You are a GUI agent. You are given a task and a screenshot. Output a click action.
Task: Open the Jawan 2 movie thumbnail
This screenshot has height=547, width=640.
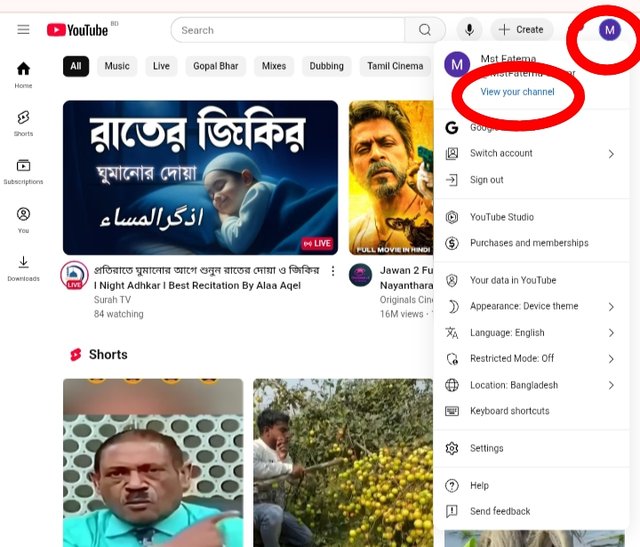391,178
